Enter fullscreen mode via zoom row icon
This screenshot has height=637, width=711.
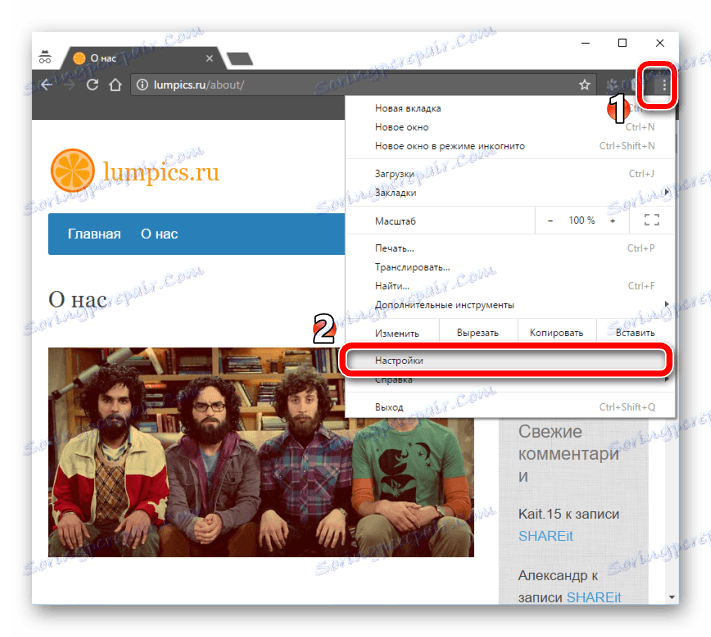[652, 220]
